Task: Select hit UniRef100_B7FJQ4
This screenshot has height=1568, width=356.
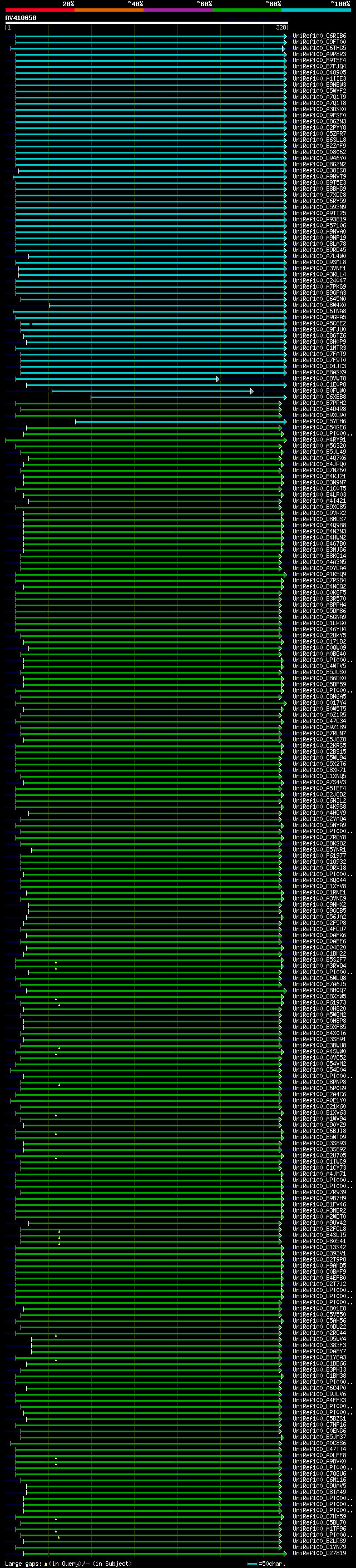Action: coord(319,66)
